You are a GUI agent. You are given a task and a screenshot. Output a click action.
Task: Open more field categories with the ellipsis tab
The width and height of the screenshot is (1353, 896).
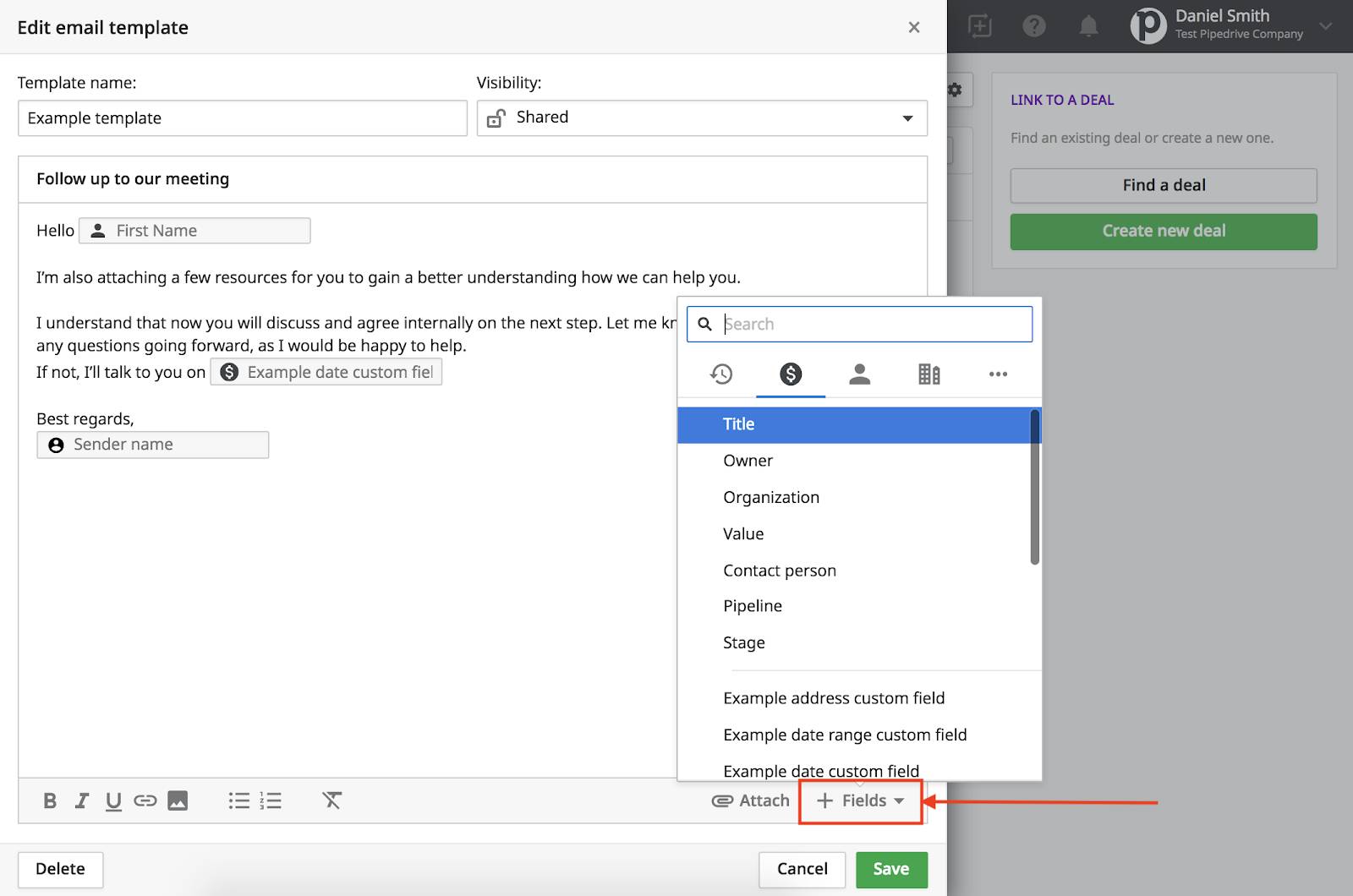coord(998,374)
